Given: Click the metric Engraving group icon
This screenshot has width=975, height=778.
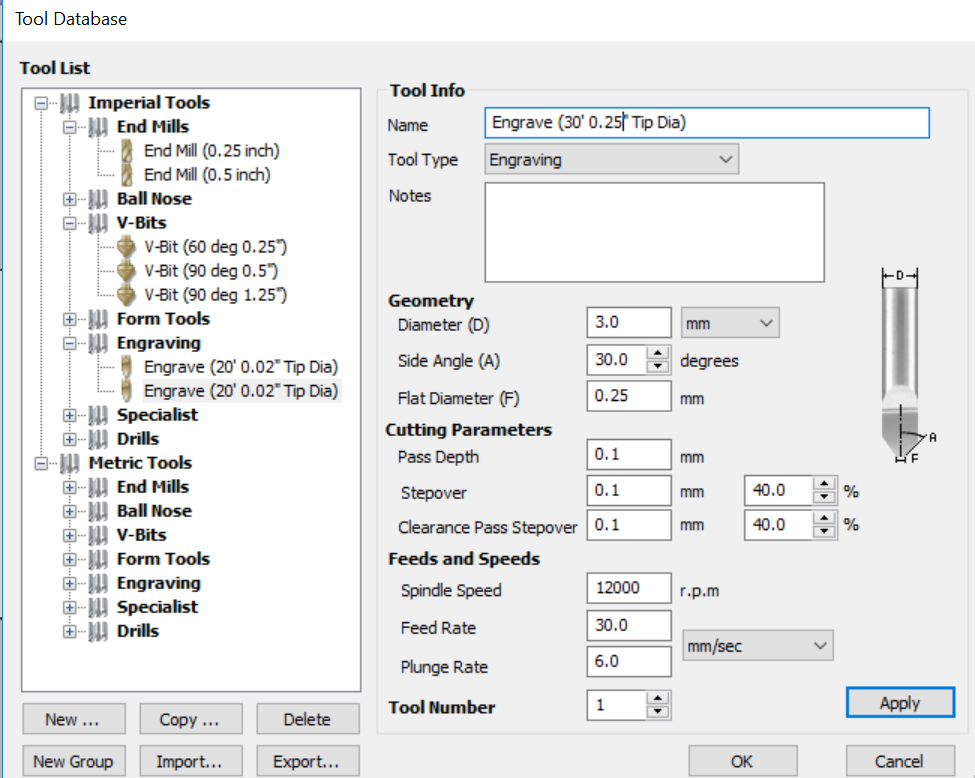Looking at the screenshot, I should pos(98,583).
